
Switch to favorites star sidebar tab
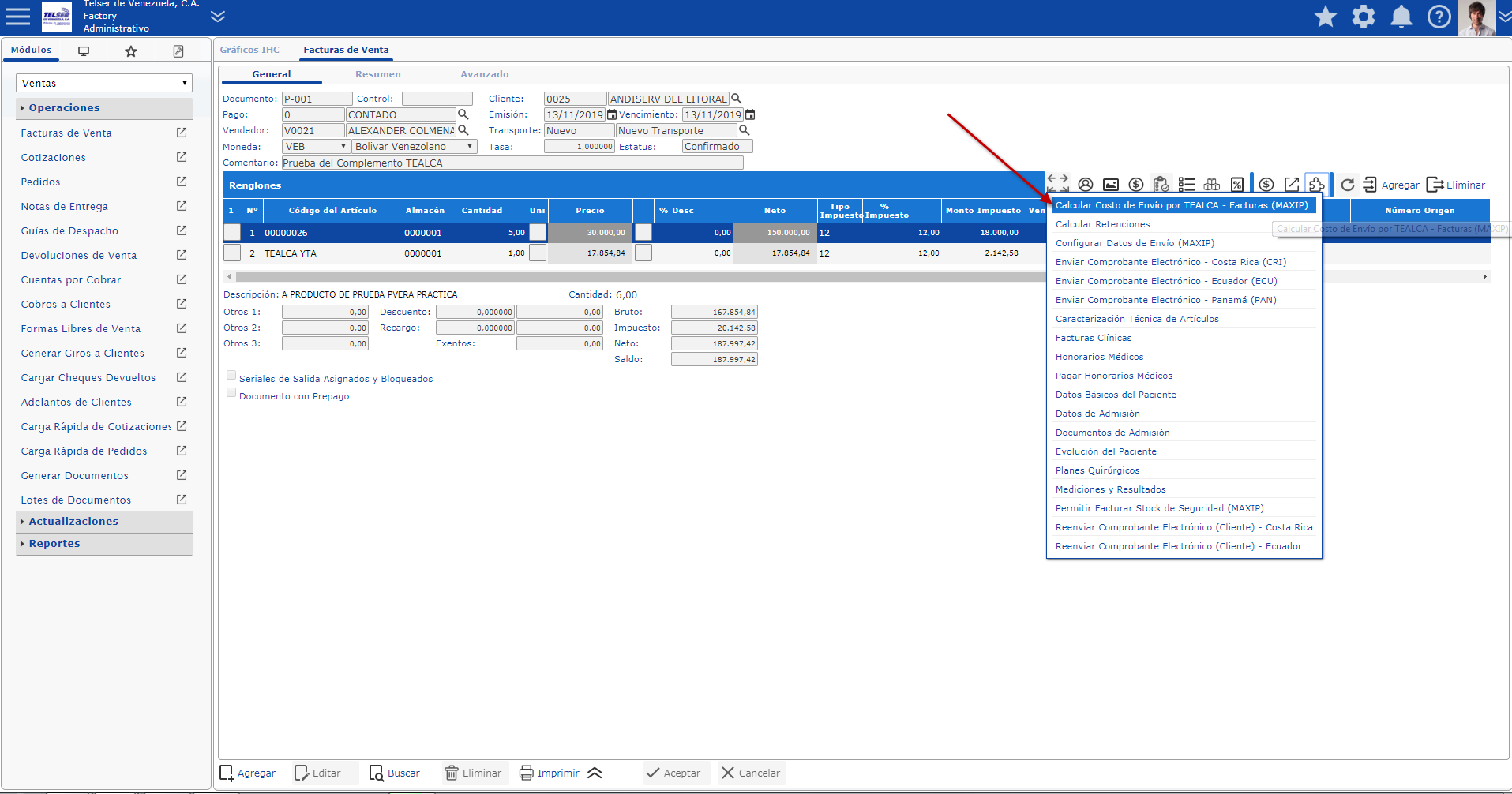[131, 51]
